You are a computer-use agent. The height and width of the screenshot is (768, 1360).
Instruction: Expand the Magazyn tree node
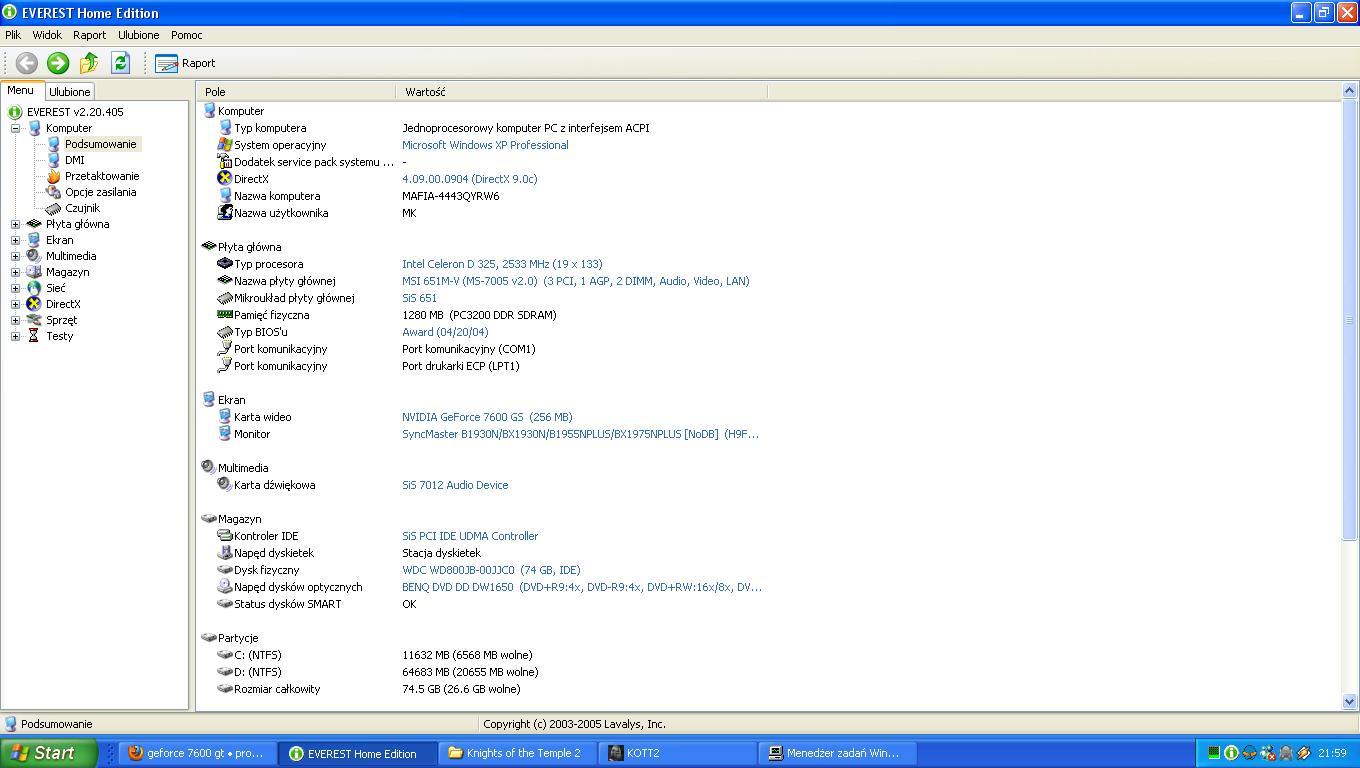click(x=16, y=272)
